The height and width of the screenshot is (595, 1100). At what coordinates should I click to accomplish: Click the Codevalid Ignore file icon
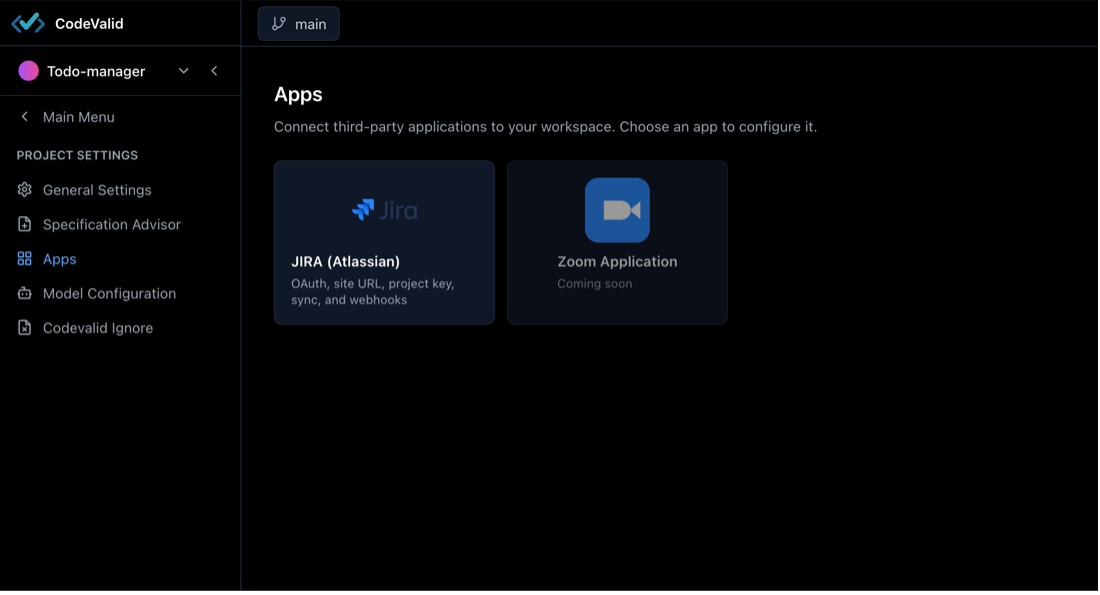point(25,328)
